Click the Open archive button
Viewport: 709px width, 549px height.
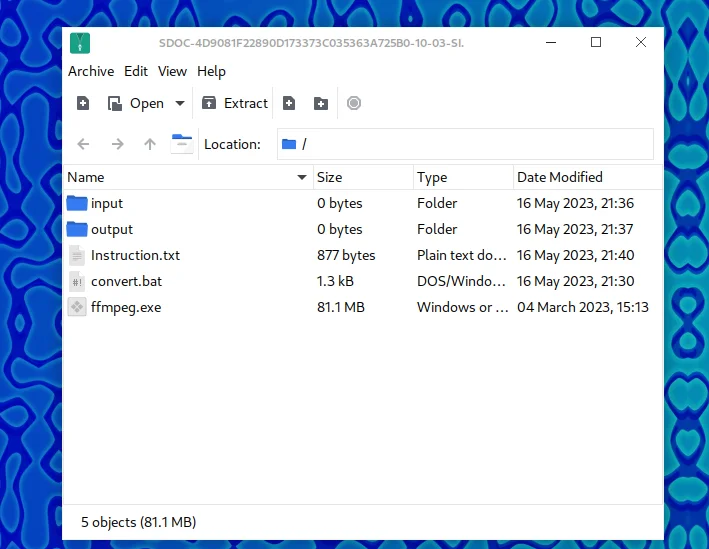click(136, 103)
